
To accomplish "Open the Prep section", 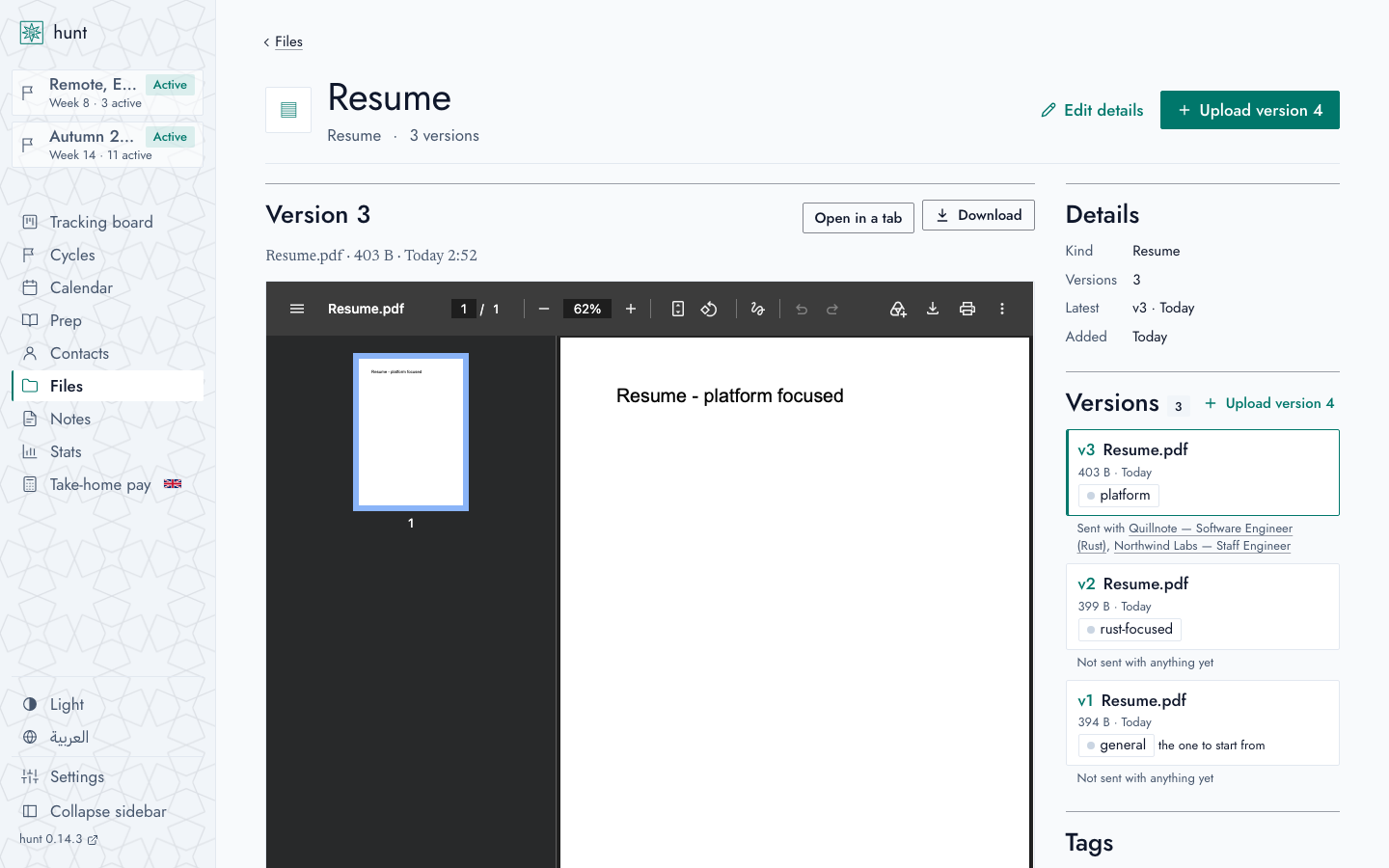I will [108, 320].
